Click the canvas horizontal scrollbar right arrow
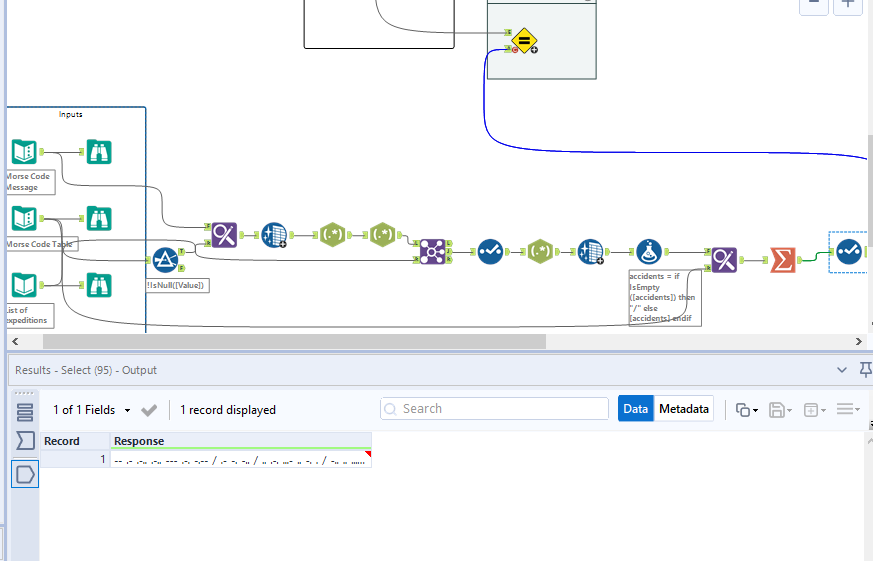Screen dimensions: 873x561 coord(859,341)
